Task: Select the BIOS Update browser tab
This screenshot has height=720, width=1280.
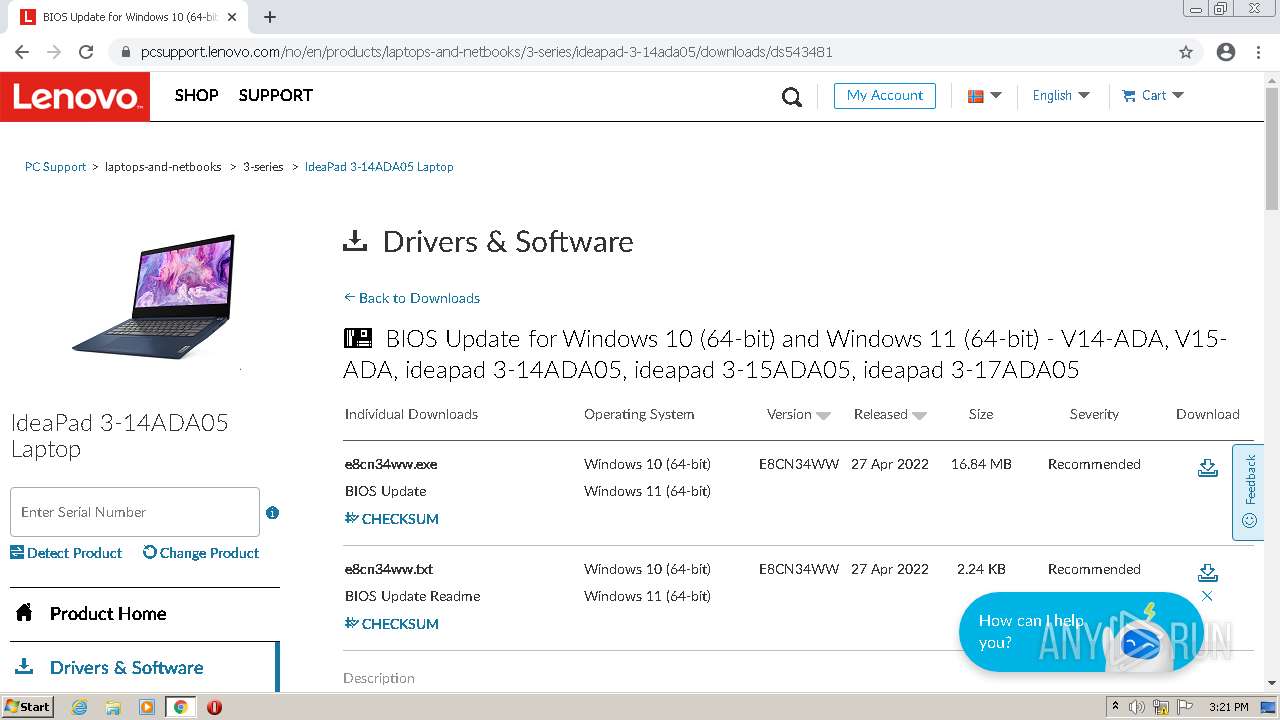Action: click(128, 17)
